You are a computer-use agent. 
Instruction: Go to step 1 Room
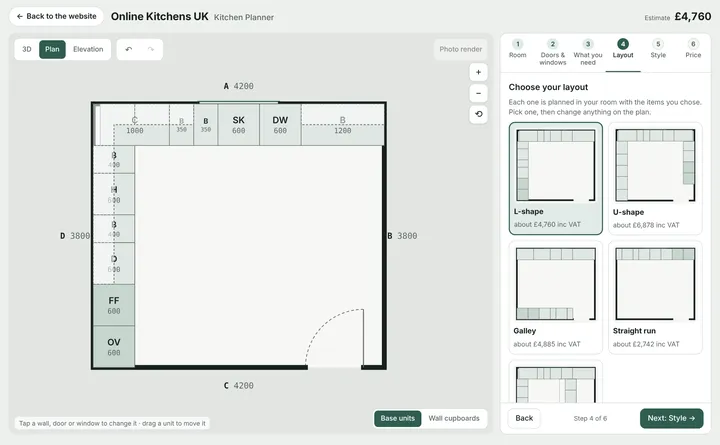pos(518,49)
